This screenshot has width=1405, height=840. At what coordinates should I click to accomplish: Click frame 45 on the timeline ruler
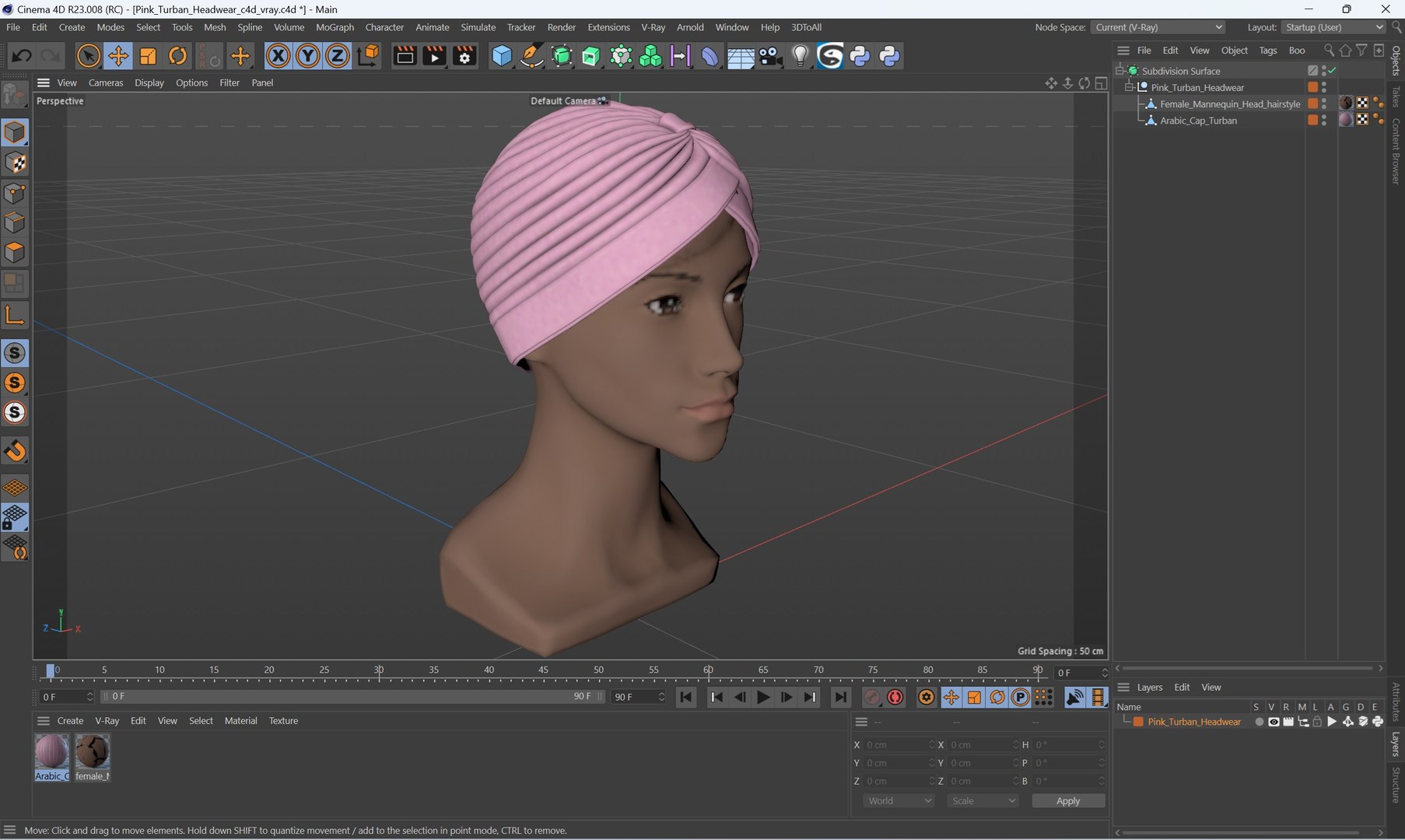[x=543, y=670]
